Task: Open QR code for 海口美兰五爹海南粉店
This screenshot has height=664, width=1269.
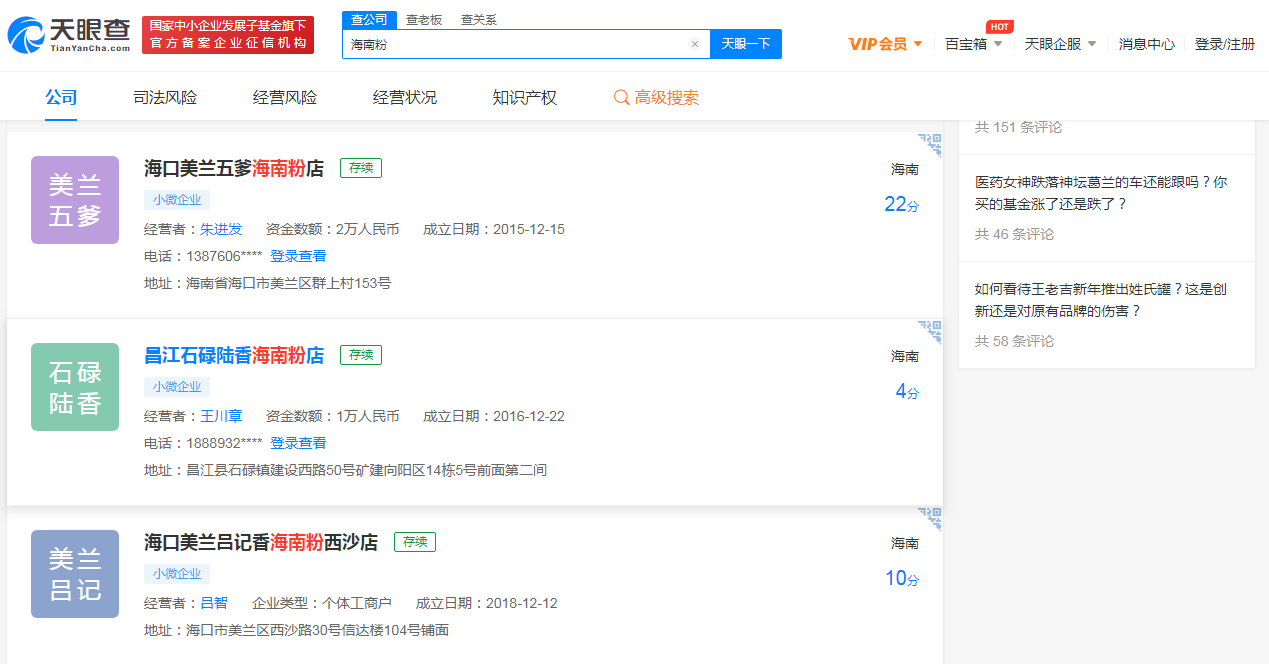Action: tap(930, 146)
